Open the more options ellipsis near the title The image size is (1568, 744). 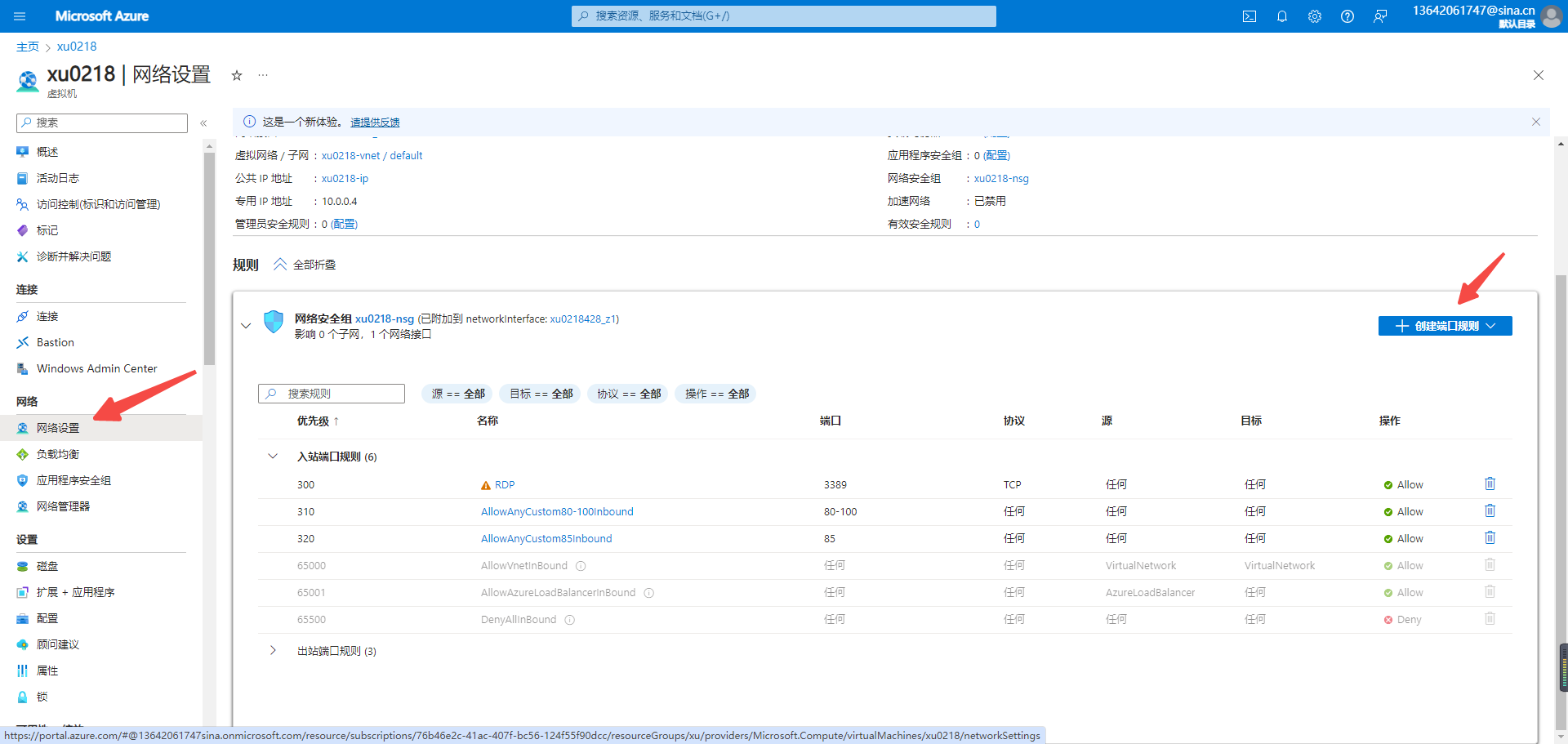pos(263,75)
